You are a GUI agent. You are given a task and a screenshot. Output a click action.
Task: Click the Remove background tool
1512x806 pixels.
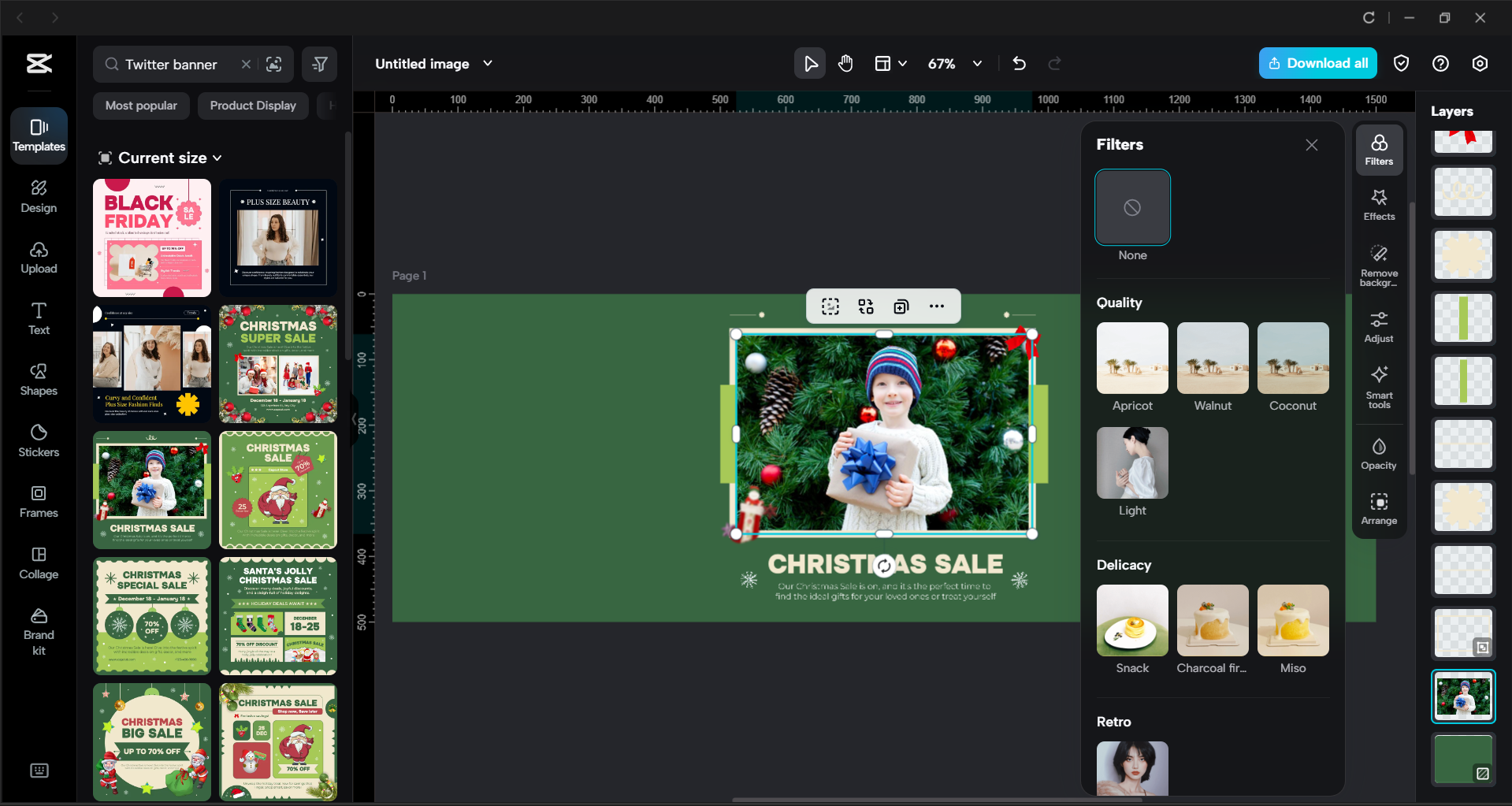click(1378, 263)
